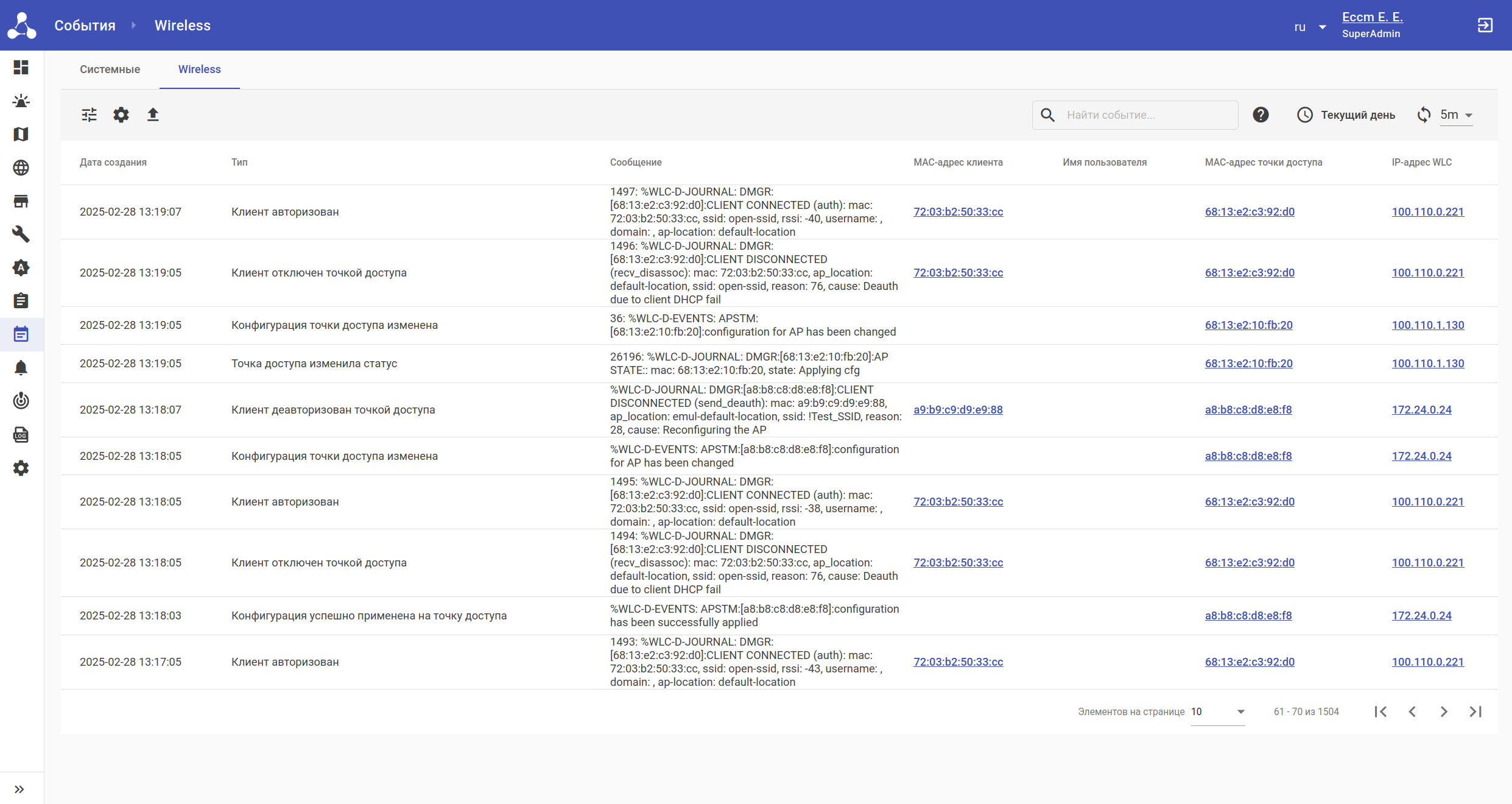Image resolution: width=1512 pixels, height=804 pixels.
Task: Open the filter sliders icon
Action: click(x=90, y=115)
